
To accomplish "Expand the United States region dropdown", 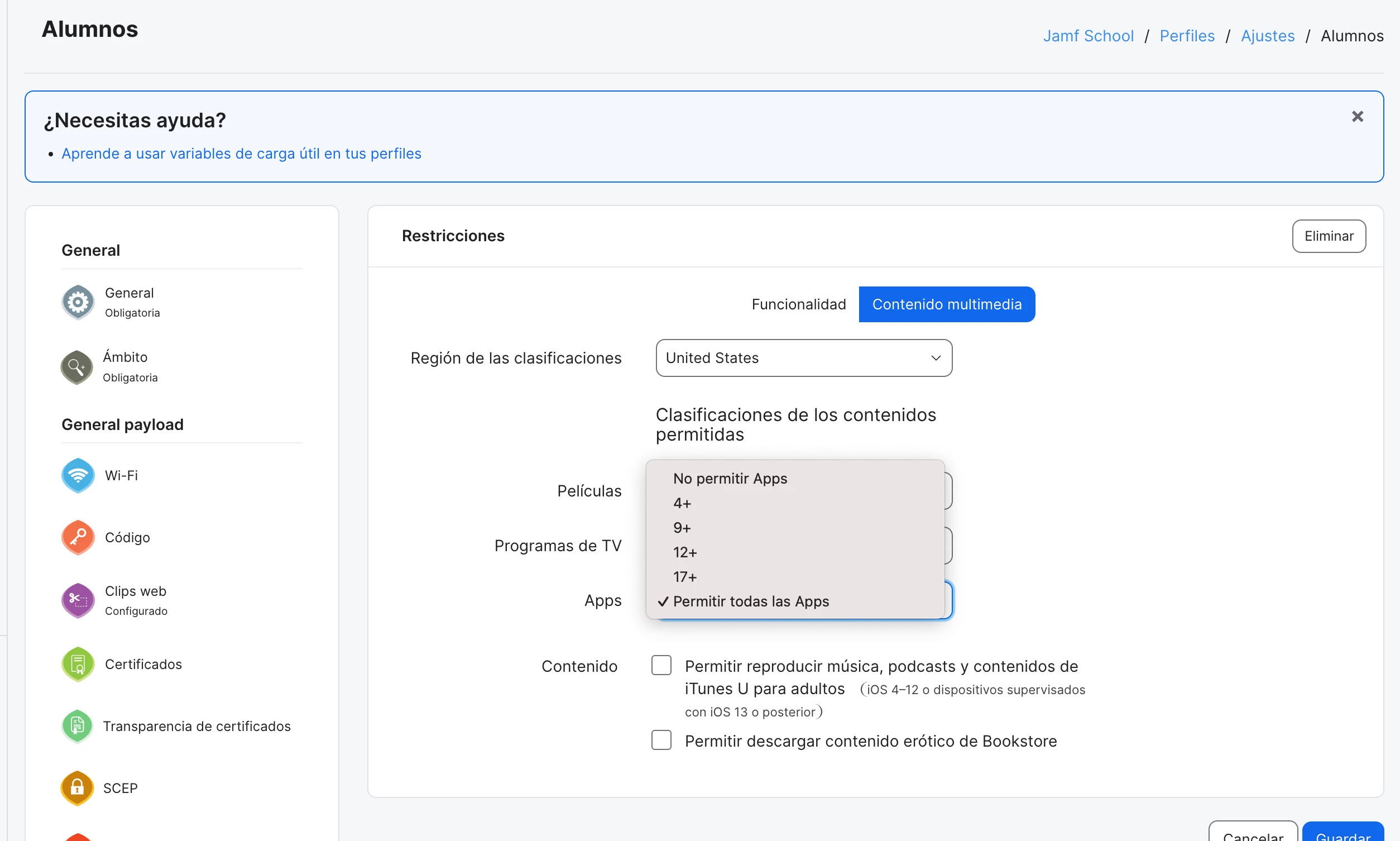I will click(803, 358).
